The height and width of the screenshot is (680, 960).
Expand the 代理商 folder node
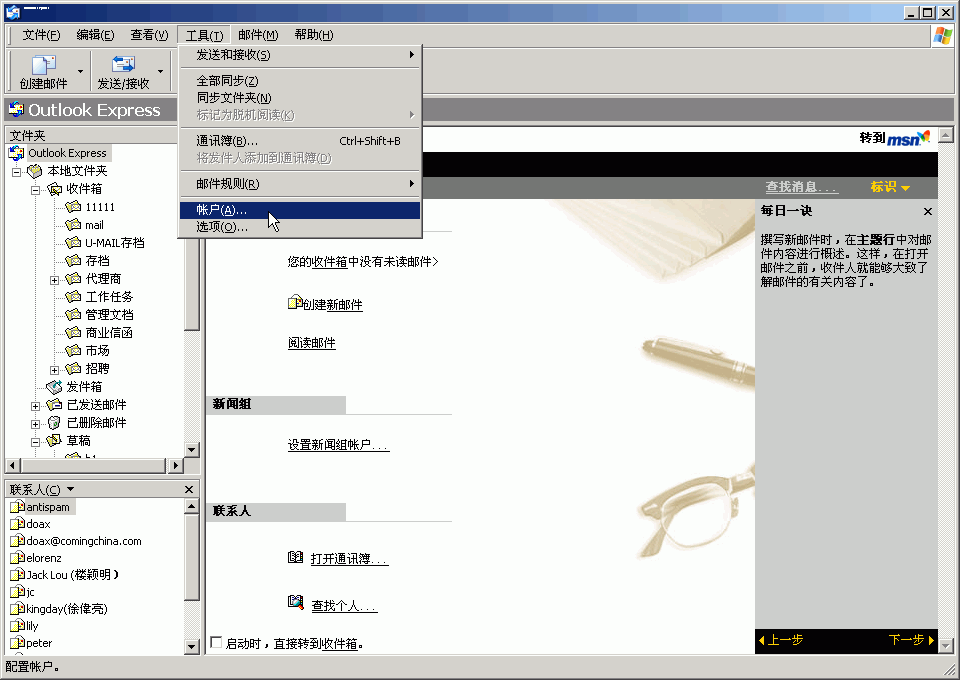[x=54, y=280]
